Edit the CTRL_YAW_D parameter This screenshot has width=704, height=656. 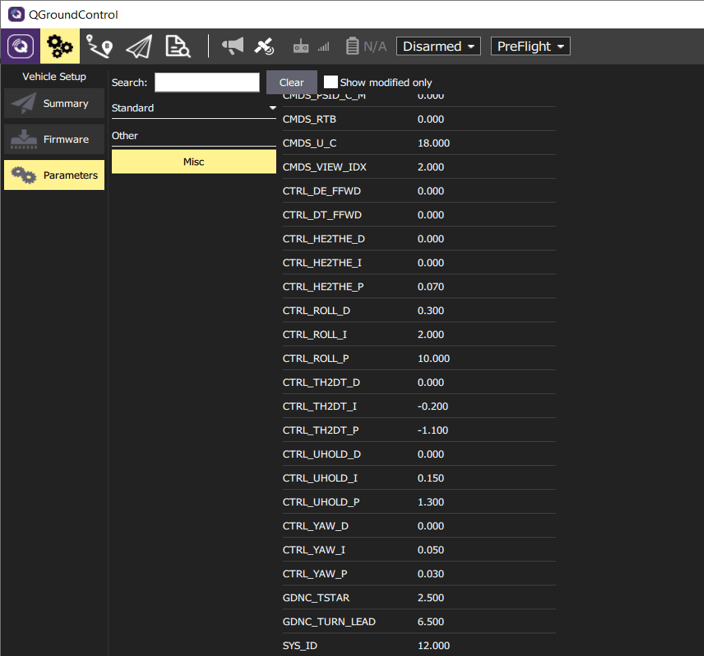pyautogui.click(x=419, y=526)
